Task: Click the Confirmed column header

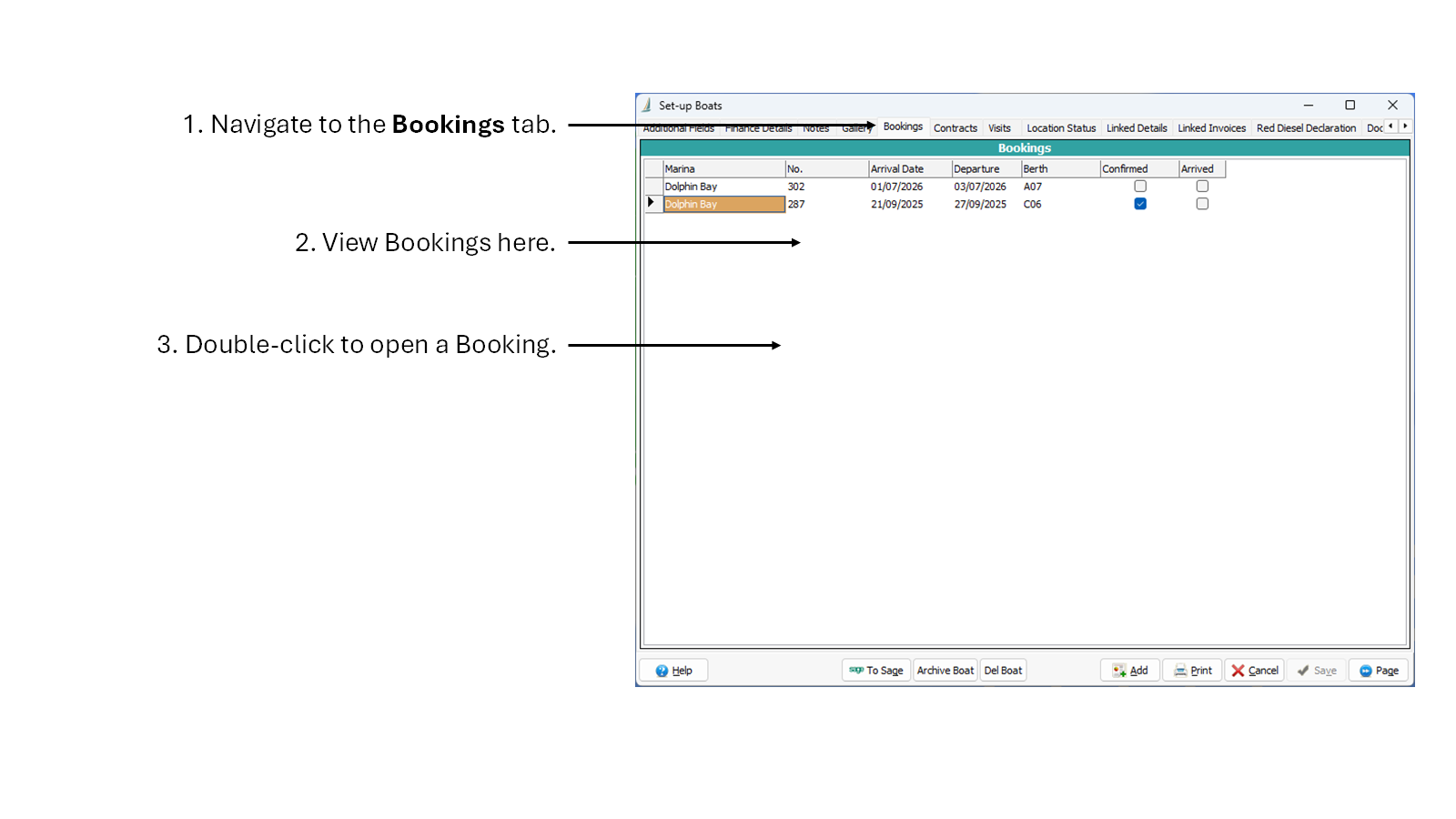Action: pos(1139,169)
